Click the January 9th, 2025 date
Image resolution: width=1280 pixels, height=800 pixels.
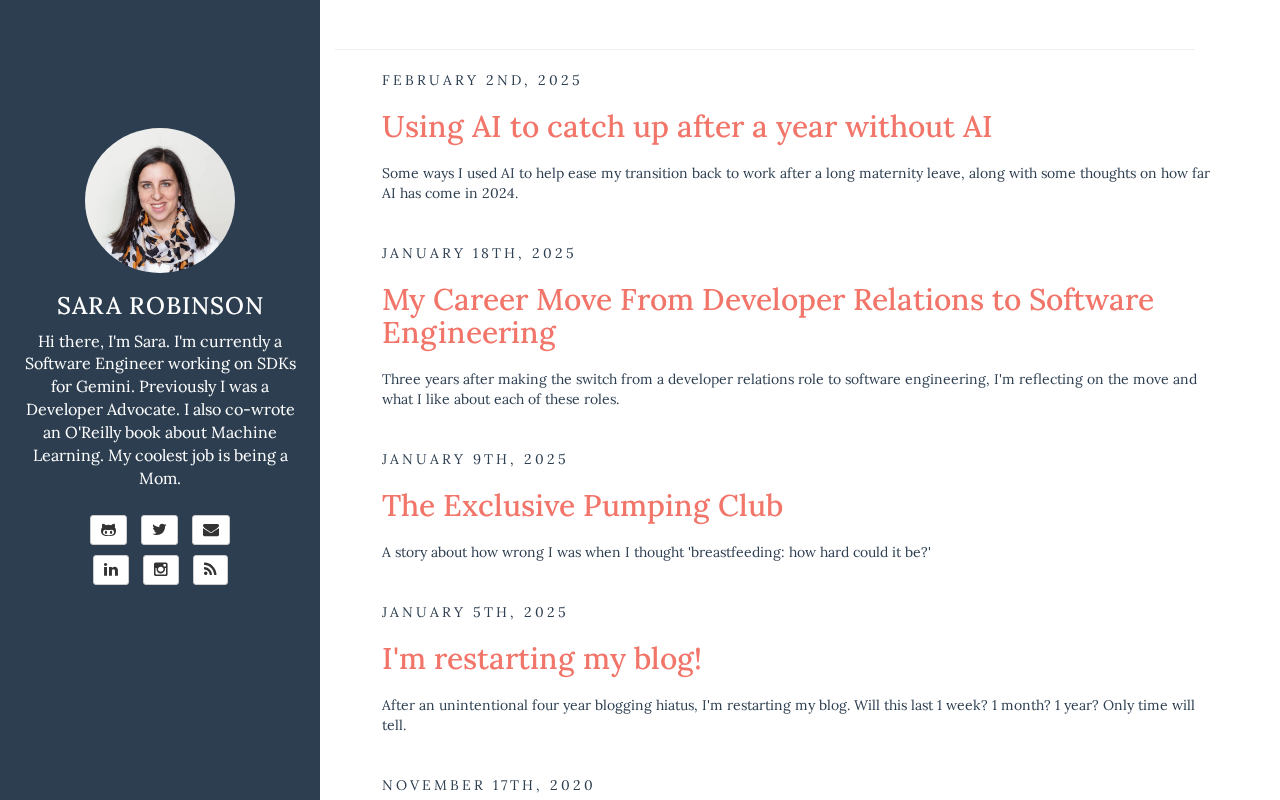tap(475, 459)
